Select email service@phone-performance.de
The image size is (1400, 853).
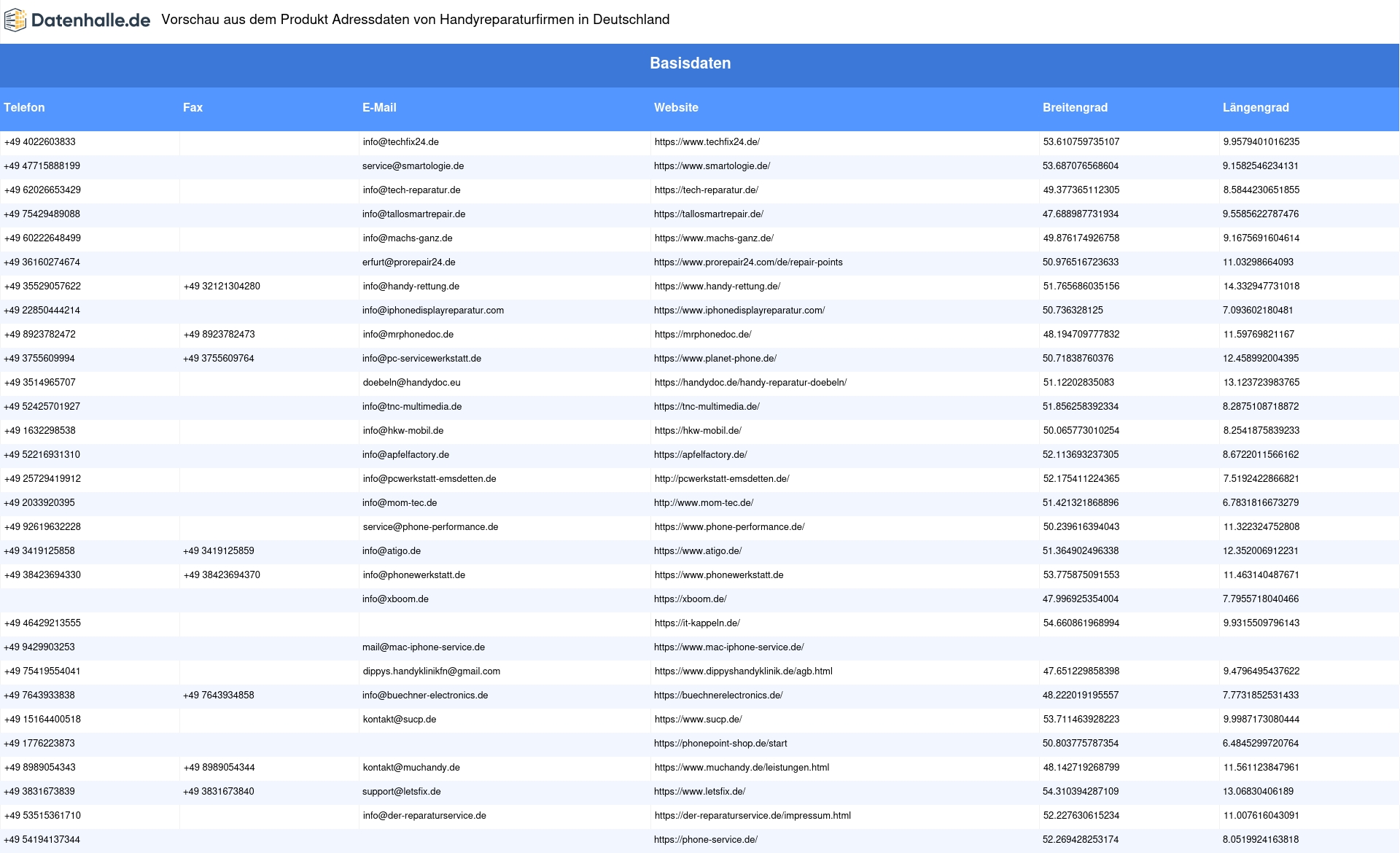coord(431,527)
